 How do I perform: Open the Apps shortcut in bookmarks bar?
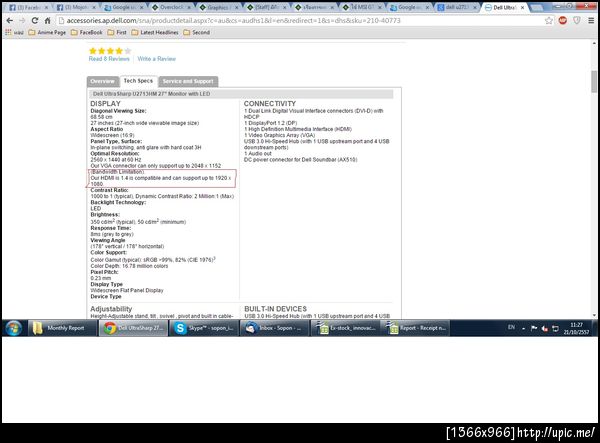pos(14,33)
